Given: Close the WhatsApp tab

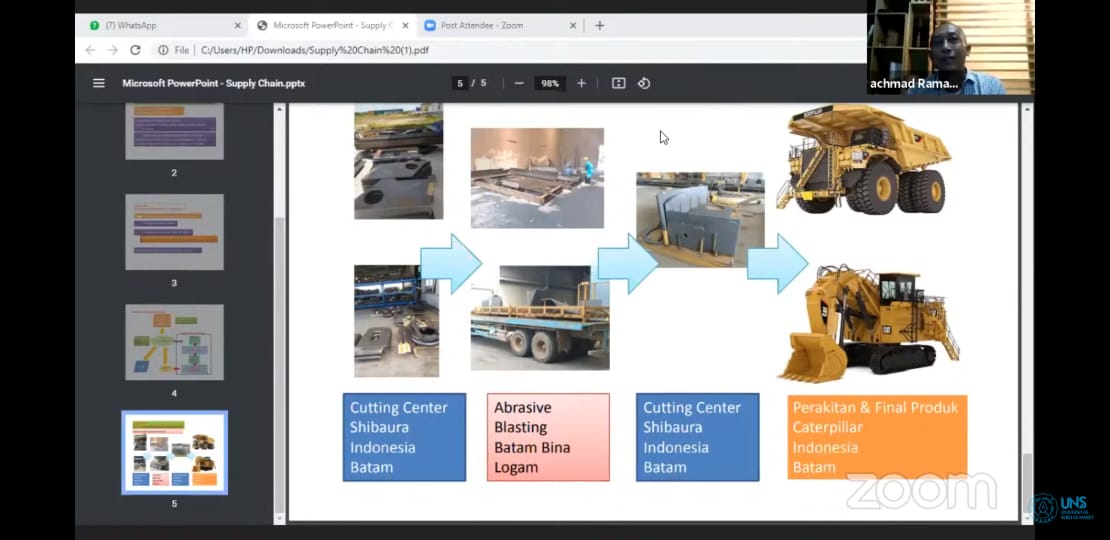Looking at the screenshot, I should [x=237, y=25].
